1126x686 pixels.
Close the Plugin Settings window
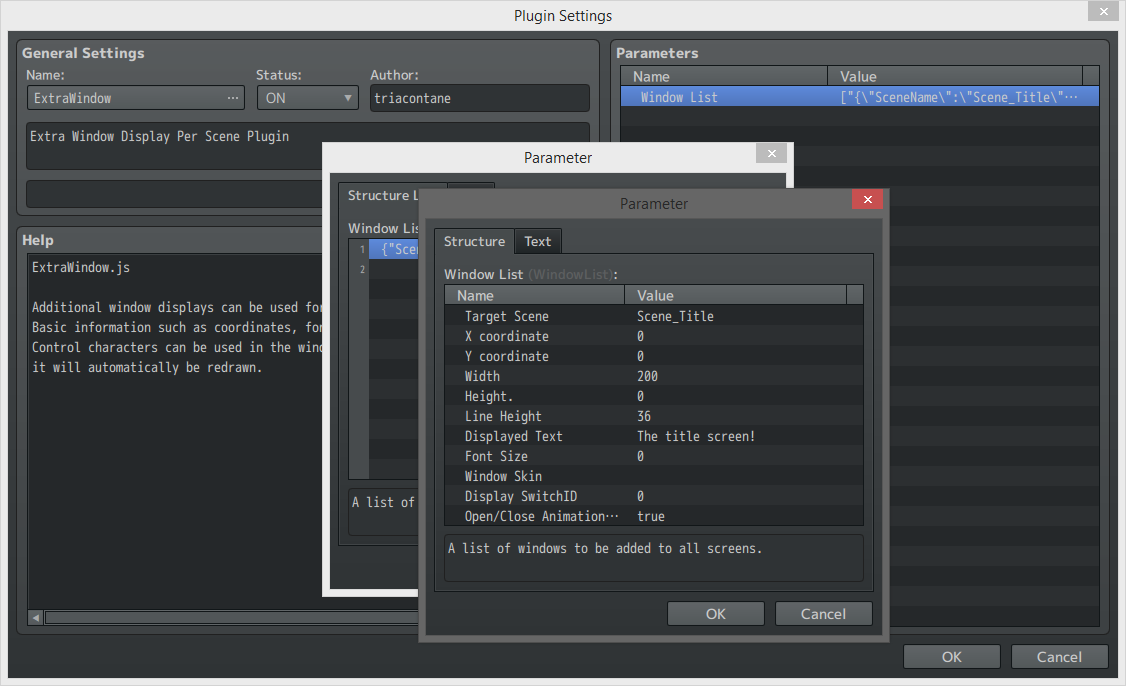1104,11
